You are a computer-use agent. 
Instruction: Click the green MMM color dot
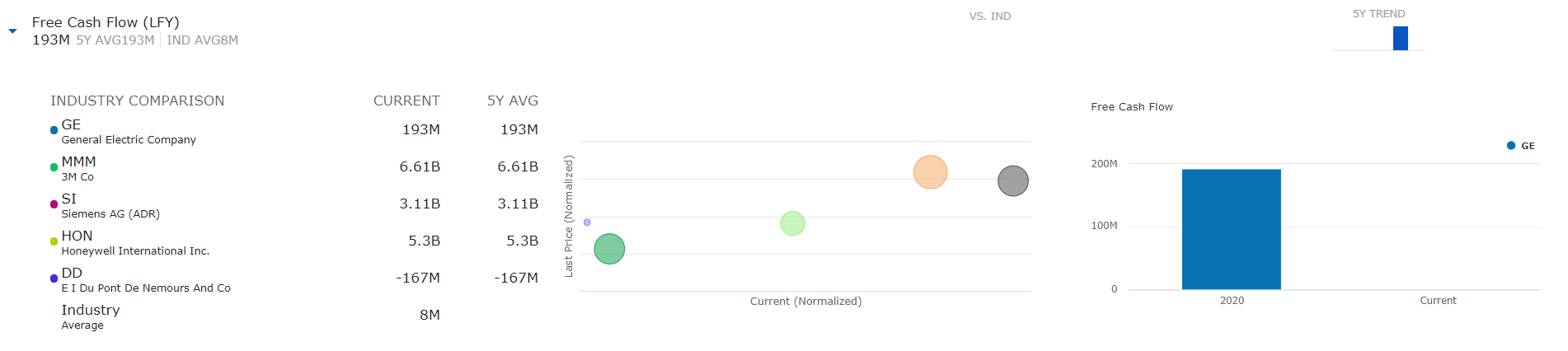(54, 167)
